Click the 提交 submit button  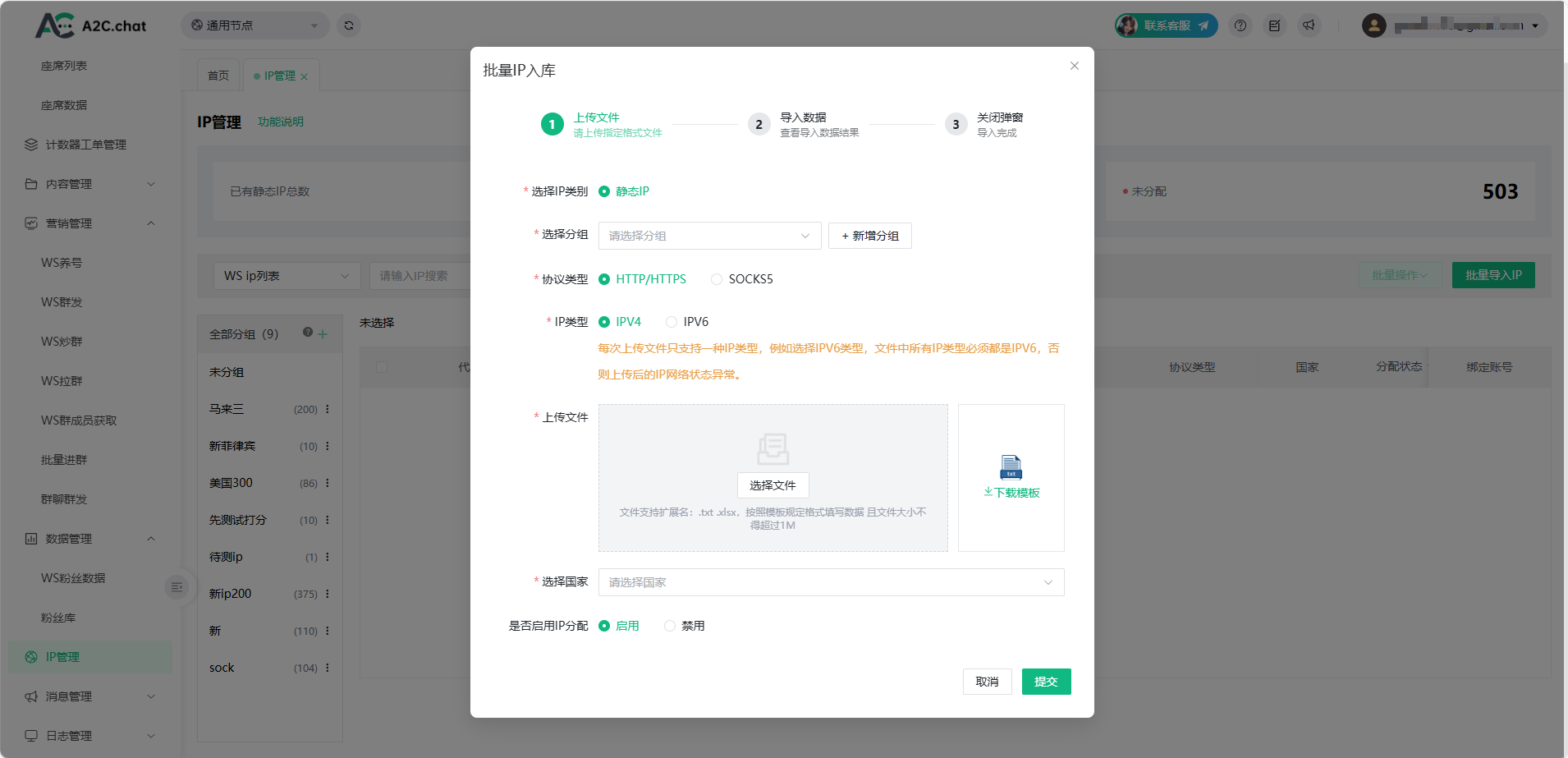click(1046, 682)
